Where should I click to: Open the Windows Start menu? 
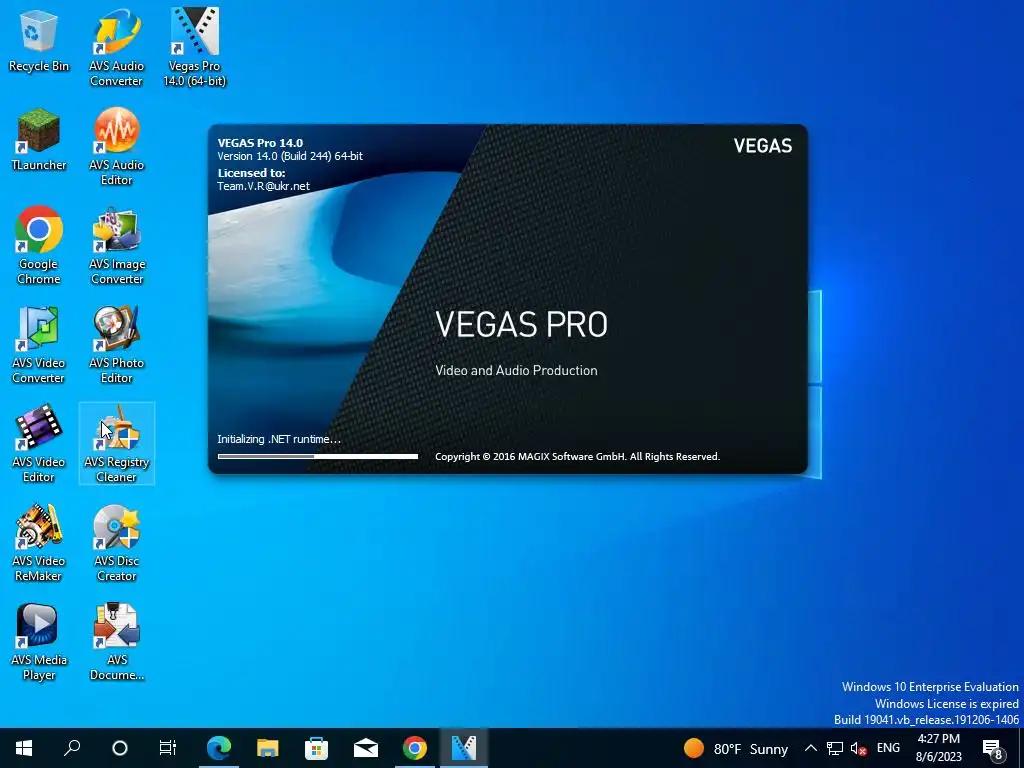point(24,748)
